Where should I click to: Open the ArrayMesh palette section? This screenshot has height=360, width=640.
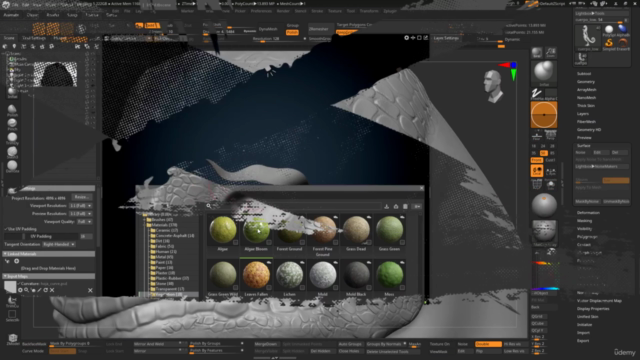coord(587,89)
